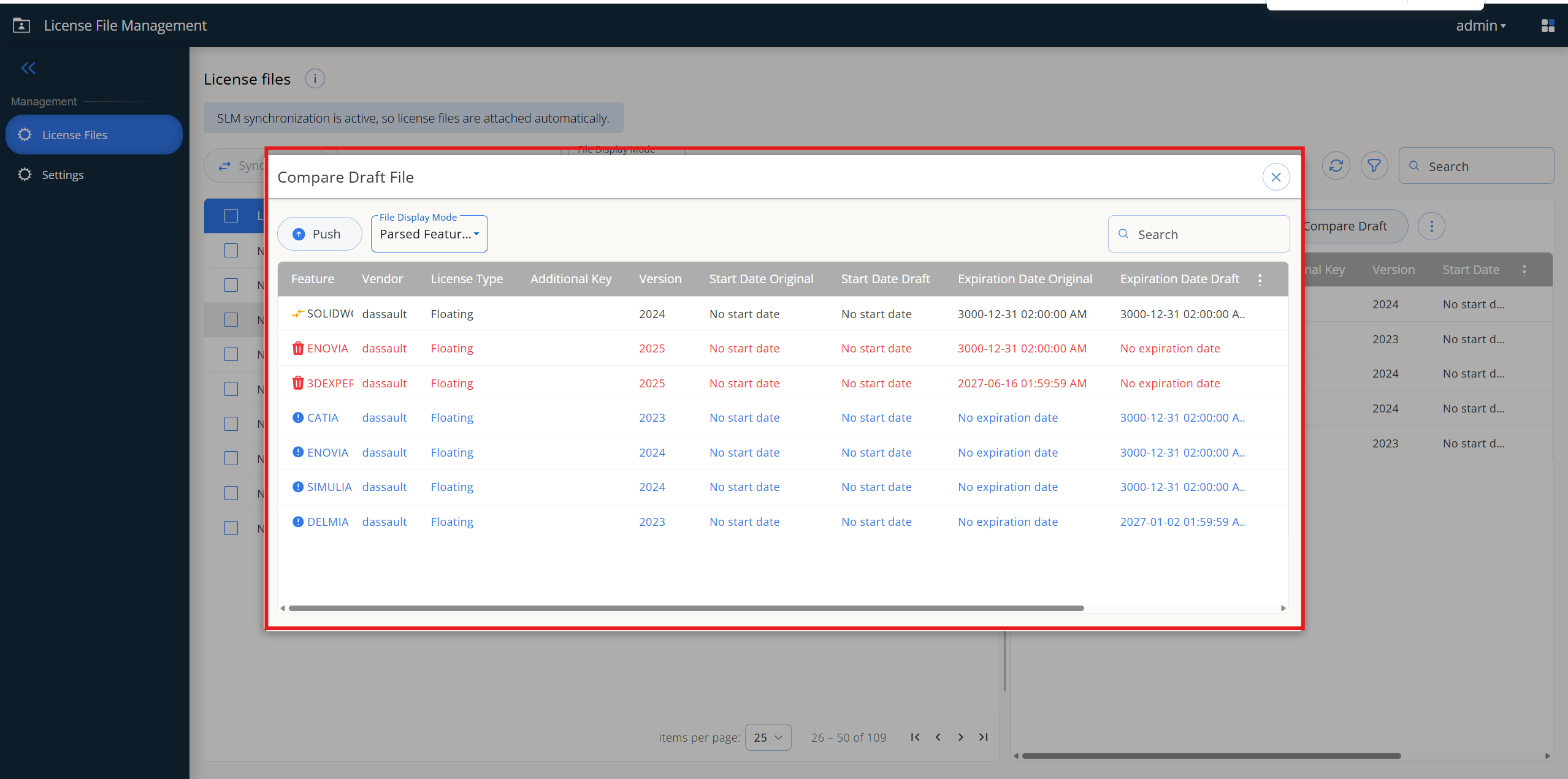Click the refresh icon in background toolbar

[1336, 165]
